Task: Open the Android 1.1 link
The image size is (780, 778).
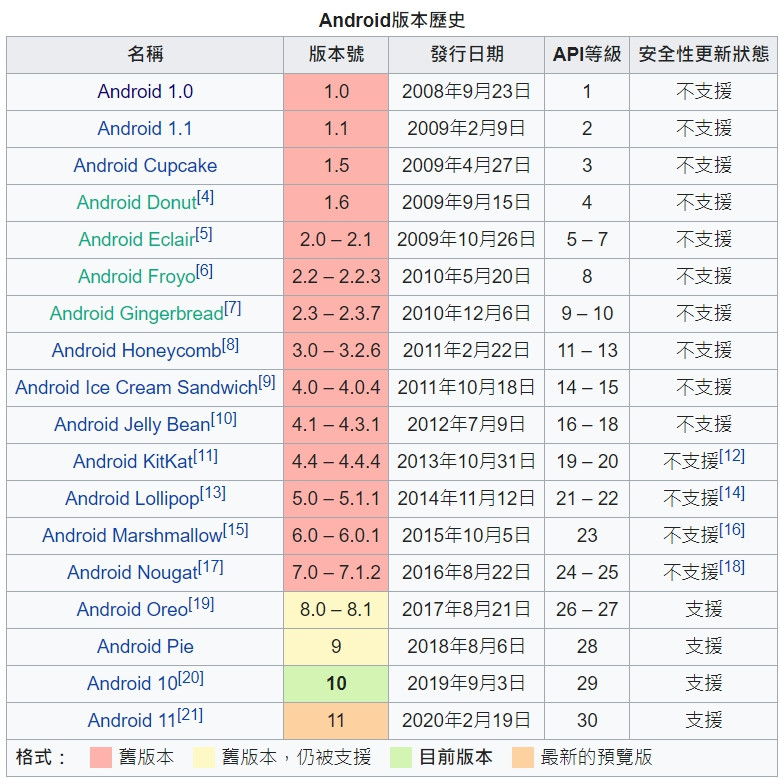Action: (145, 128)
